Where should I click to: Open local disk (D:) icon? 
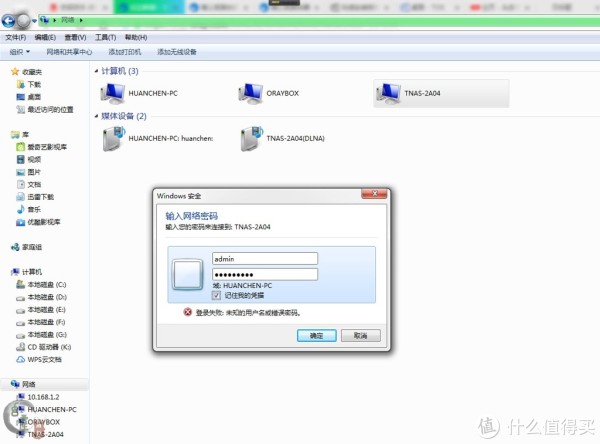pos(21,297)
